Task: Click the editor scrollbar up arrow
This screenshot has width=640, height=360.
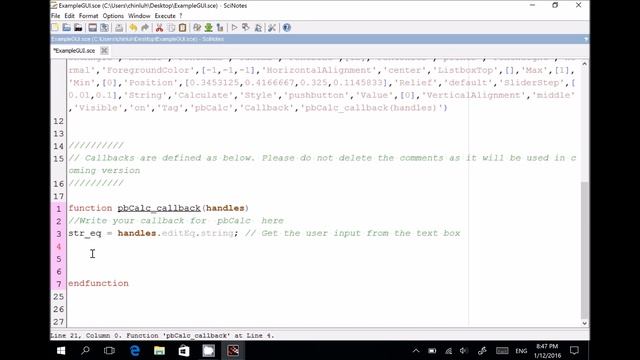Action: click(x=584, y=64)
